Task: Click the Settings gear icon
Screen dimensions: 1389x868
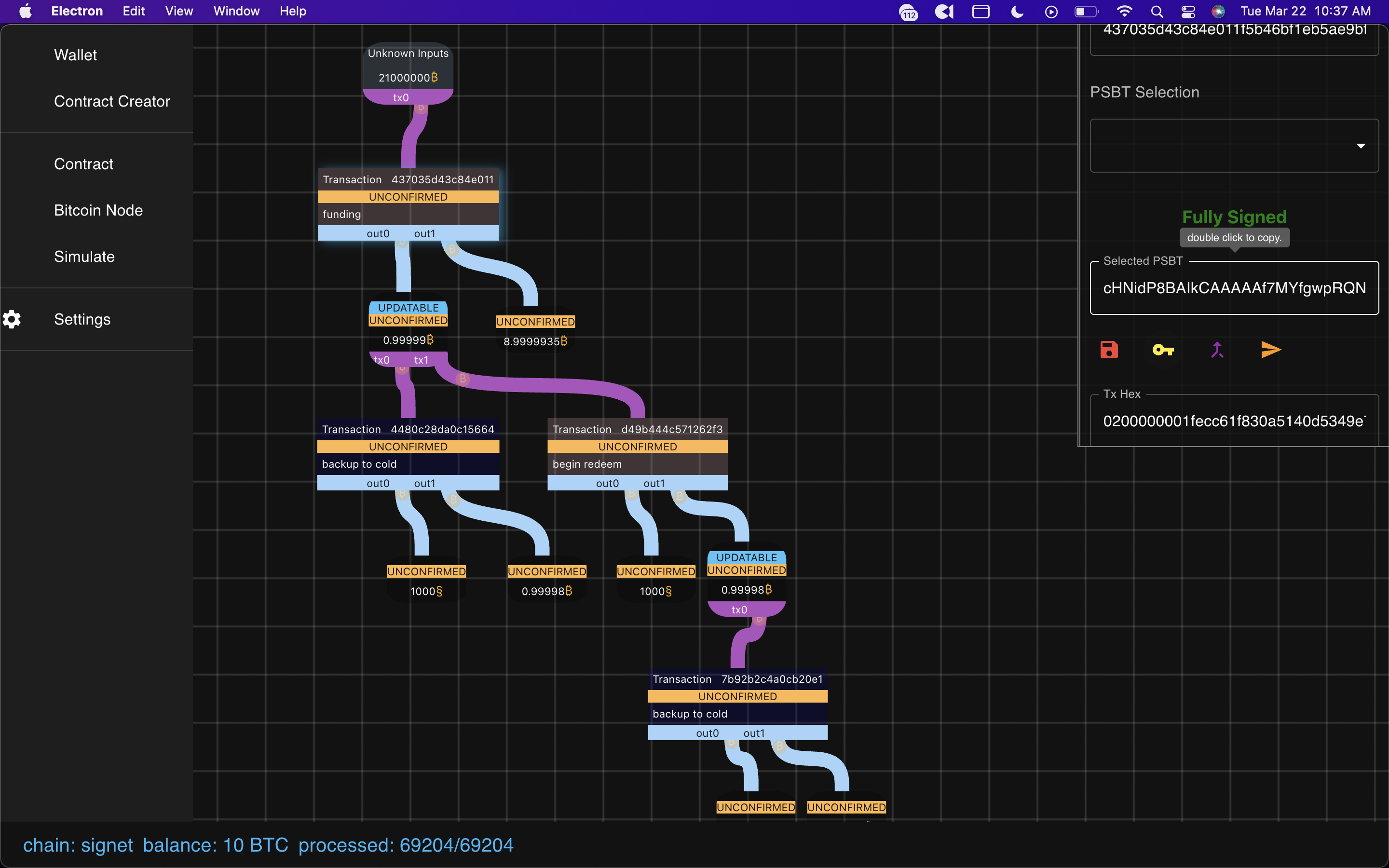Action: (x=12, y=319)
